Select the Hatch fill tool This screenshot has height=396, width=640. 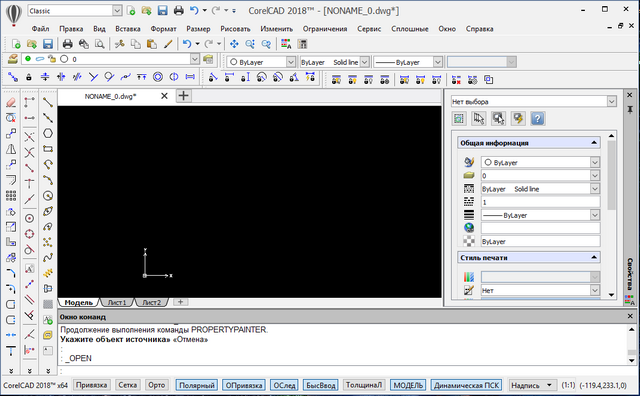pos(48,304)
